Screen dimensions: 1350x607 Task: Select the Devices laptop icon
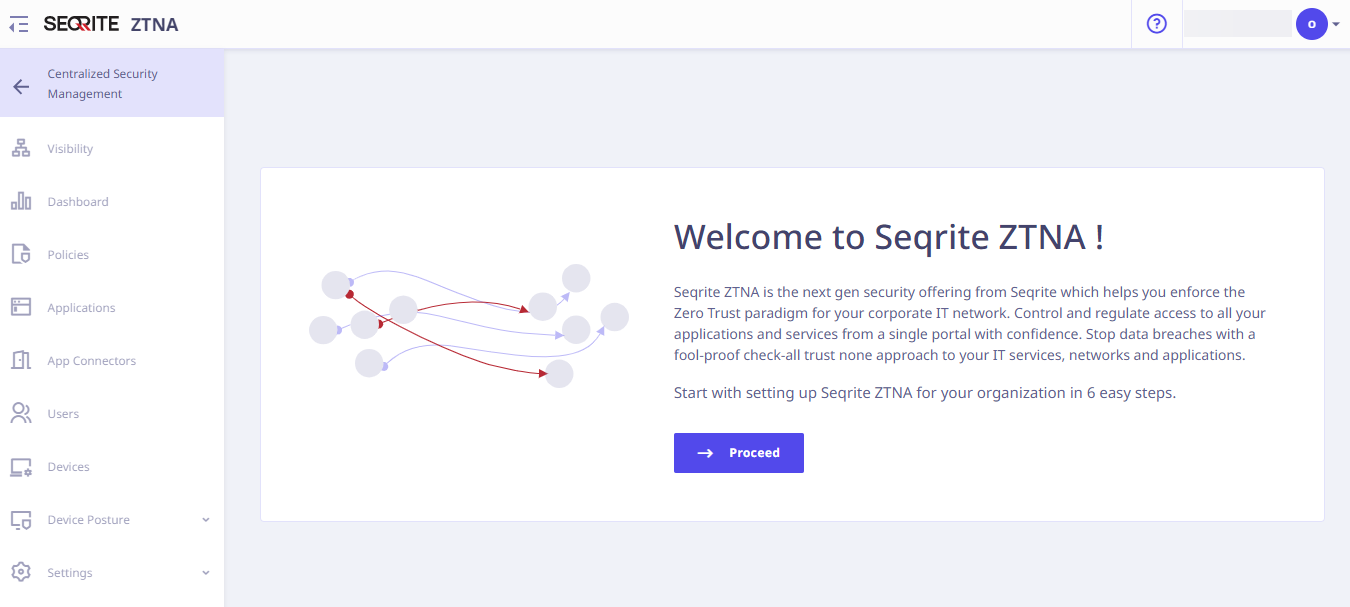click(x=21, y=467)
